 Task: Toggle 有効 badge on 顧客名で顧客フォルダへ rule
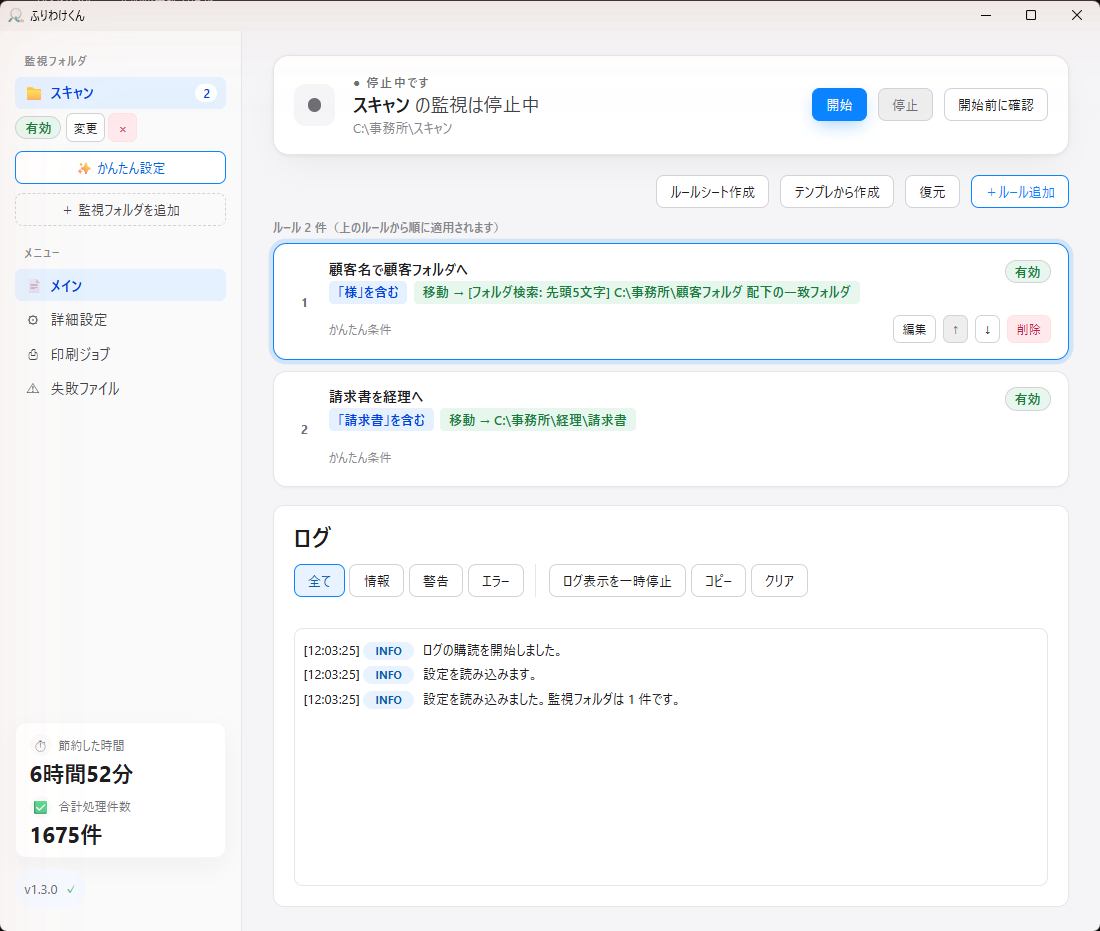click(1027, 272)
